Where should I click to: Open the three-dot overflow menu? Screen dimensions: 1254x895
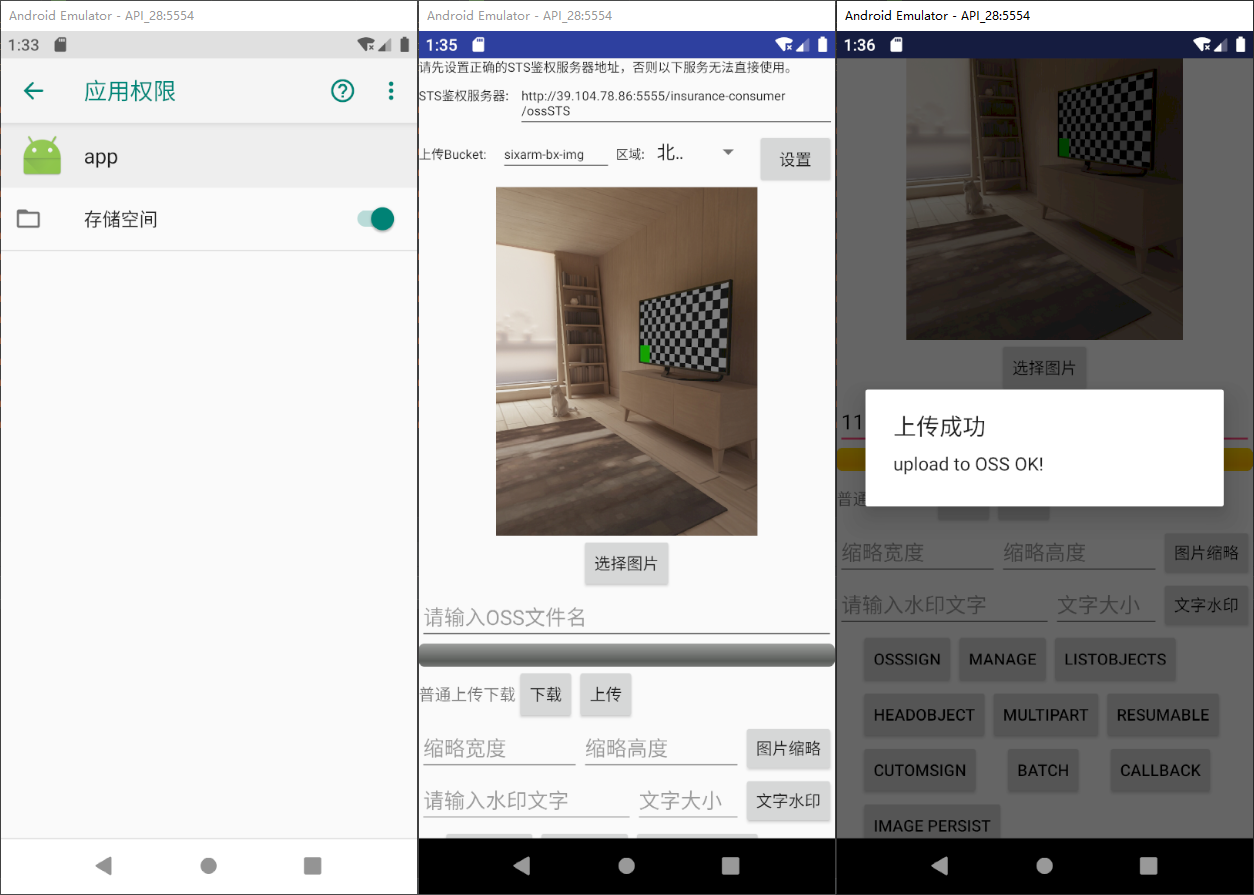tap(391, 90)
